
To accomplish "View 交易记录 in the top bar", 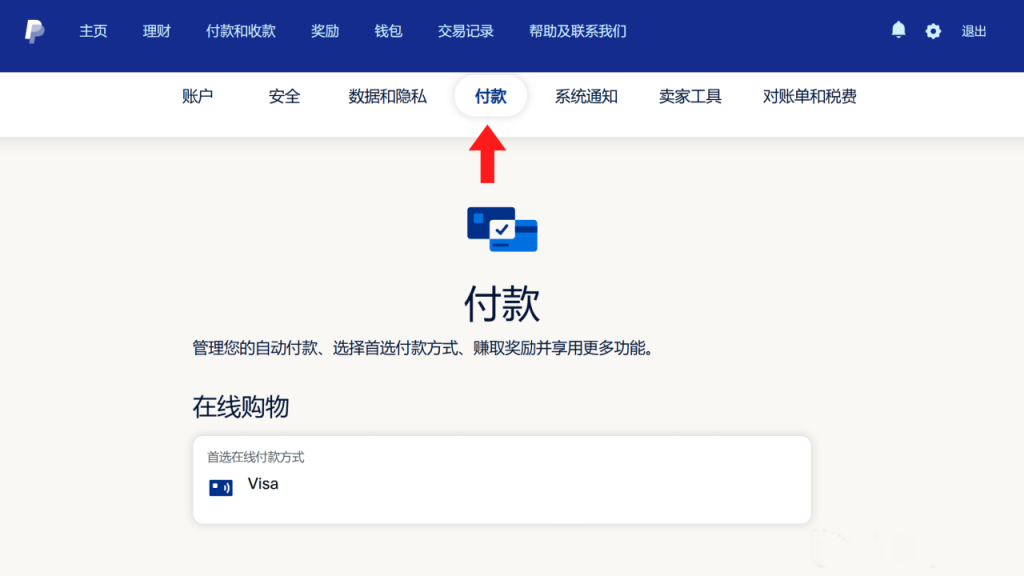I will (466, 31).
